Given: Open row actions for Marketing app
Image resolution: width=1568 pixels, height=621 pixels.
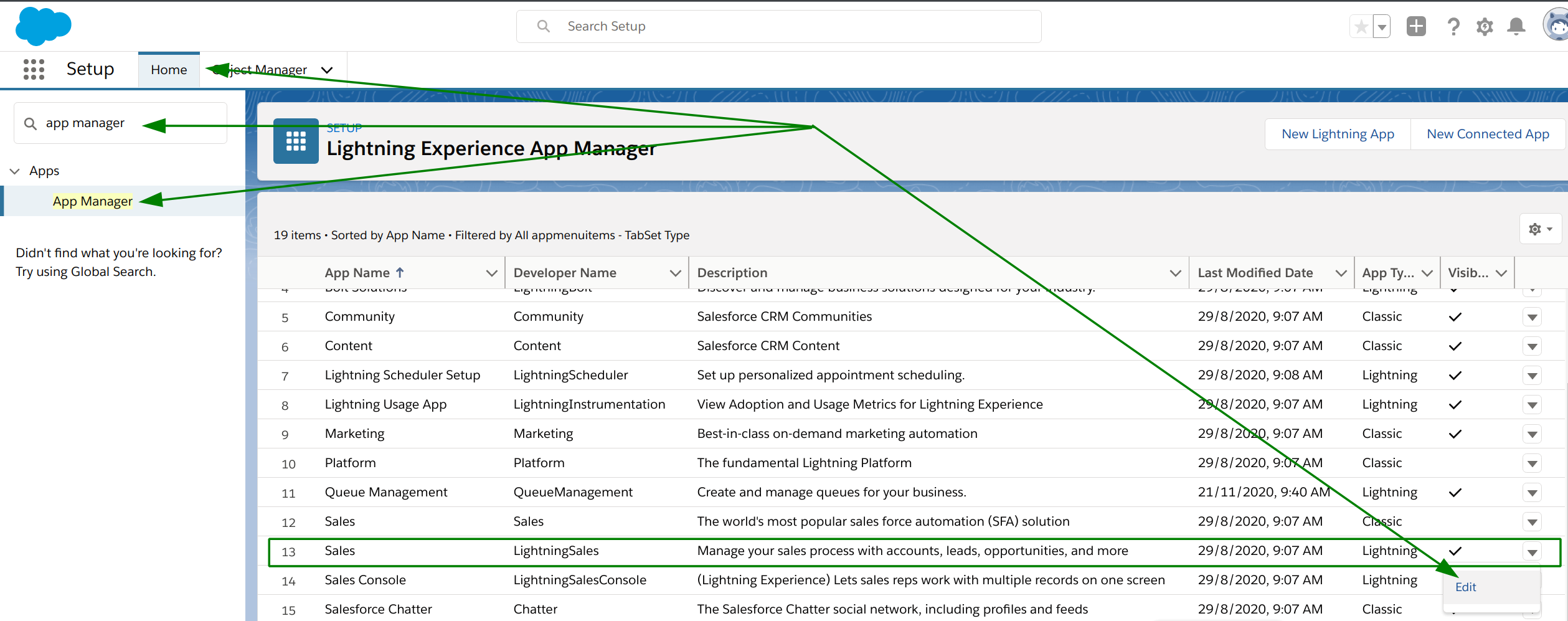Looking at the screenshot, I should pyautogui.click(x=1532, y=434).
